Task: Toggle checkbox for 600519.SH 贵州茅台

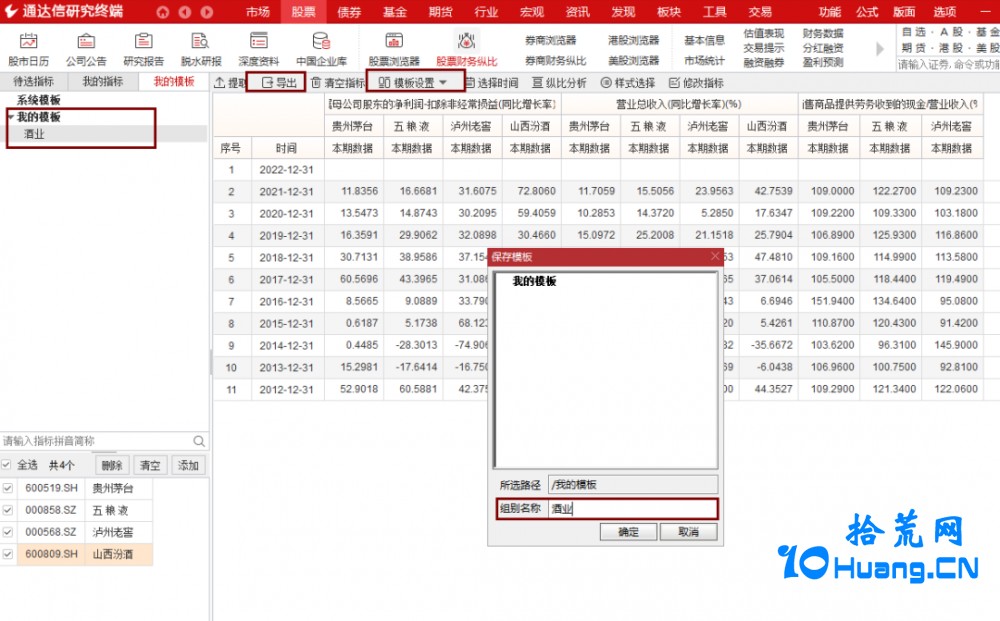Action: [8, 488]
